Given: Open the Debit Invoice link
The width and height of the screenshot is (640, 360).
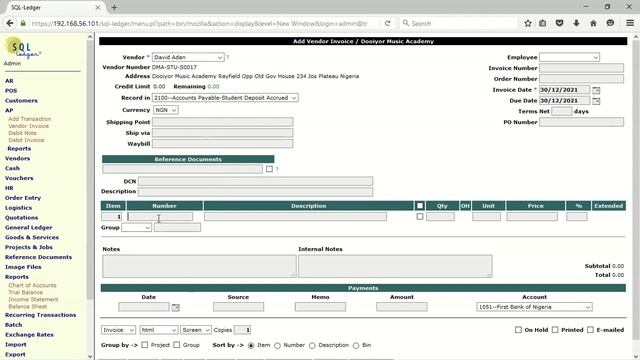Looking at the screenshot, I should point(26,140).
